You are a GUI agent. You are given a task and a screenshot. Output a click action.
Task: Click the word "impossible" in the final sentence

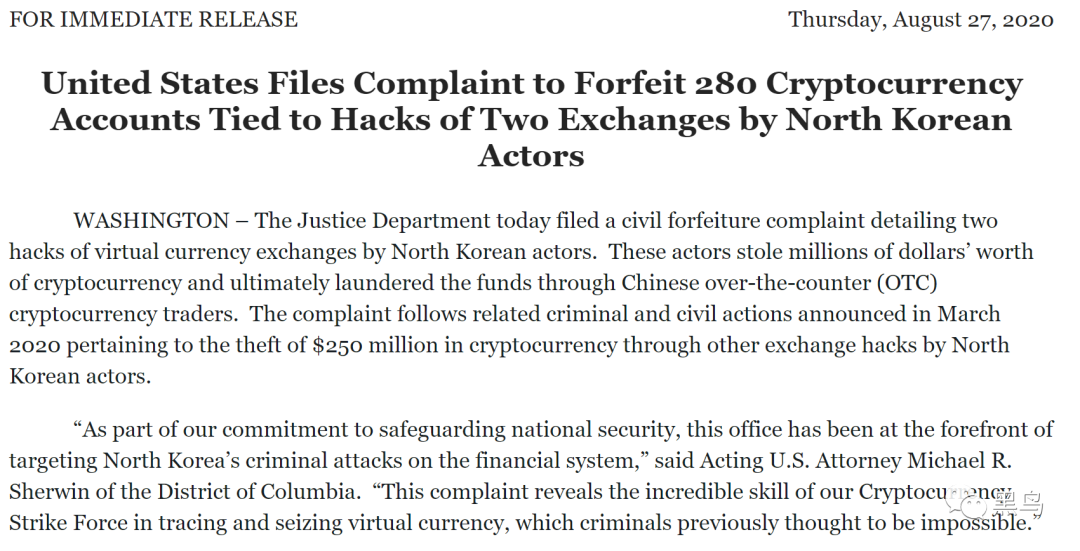tap(974, 523)
